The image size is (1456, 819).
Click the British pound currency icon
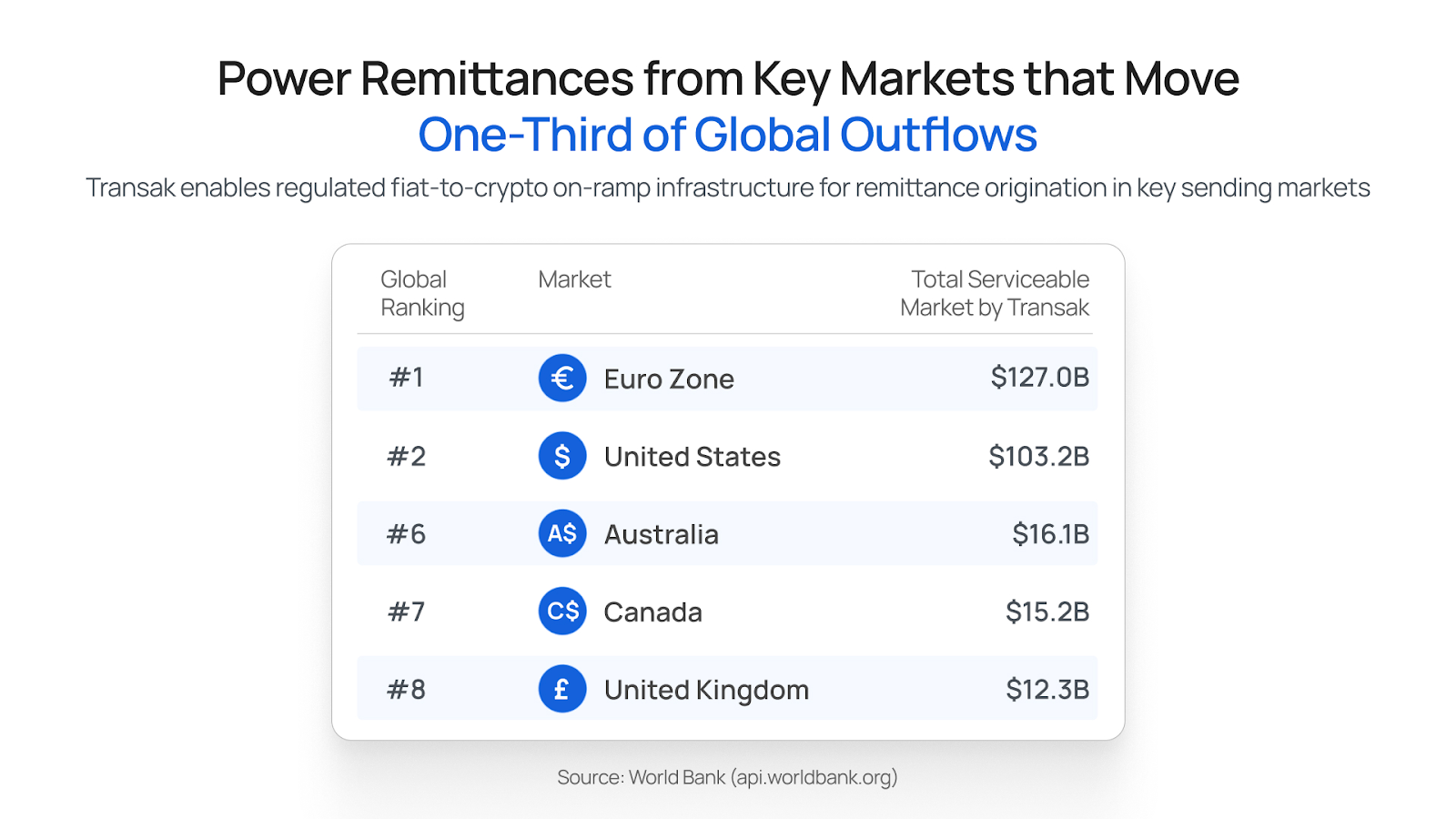562,689
